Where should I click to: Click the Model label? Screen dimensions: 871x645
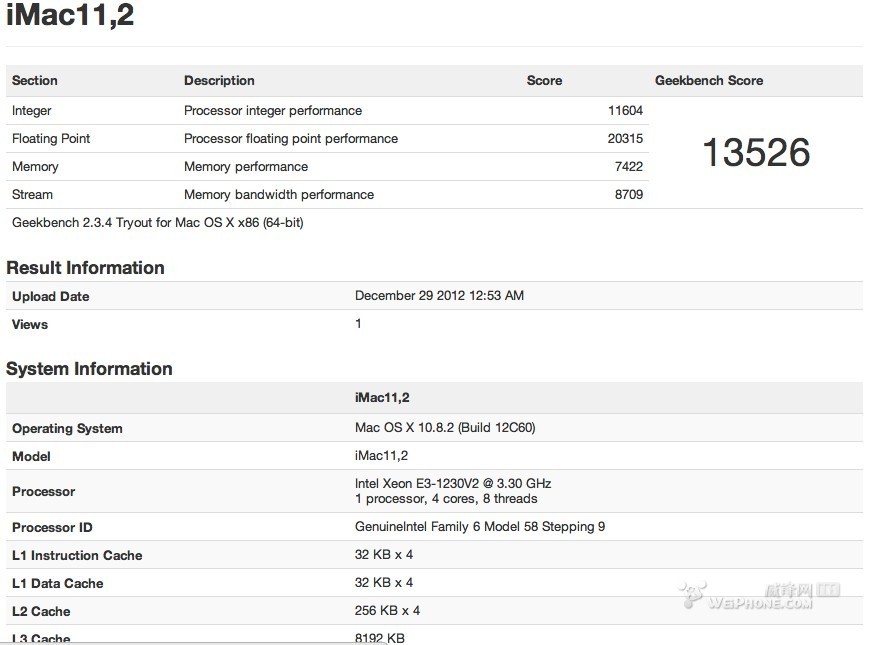pyautogui.click(x=31, y=457)
